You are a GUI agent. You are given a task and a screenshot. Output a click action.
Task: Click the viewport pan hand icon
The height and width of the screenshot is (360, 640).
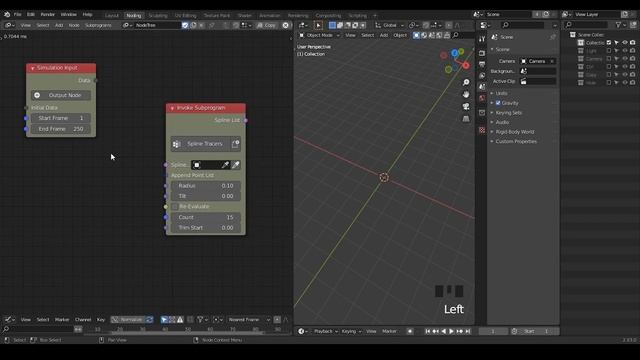[466, 94]
